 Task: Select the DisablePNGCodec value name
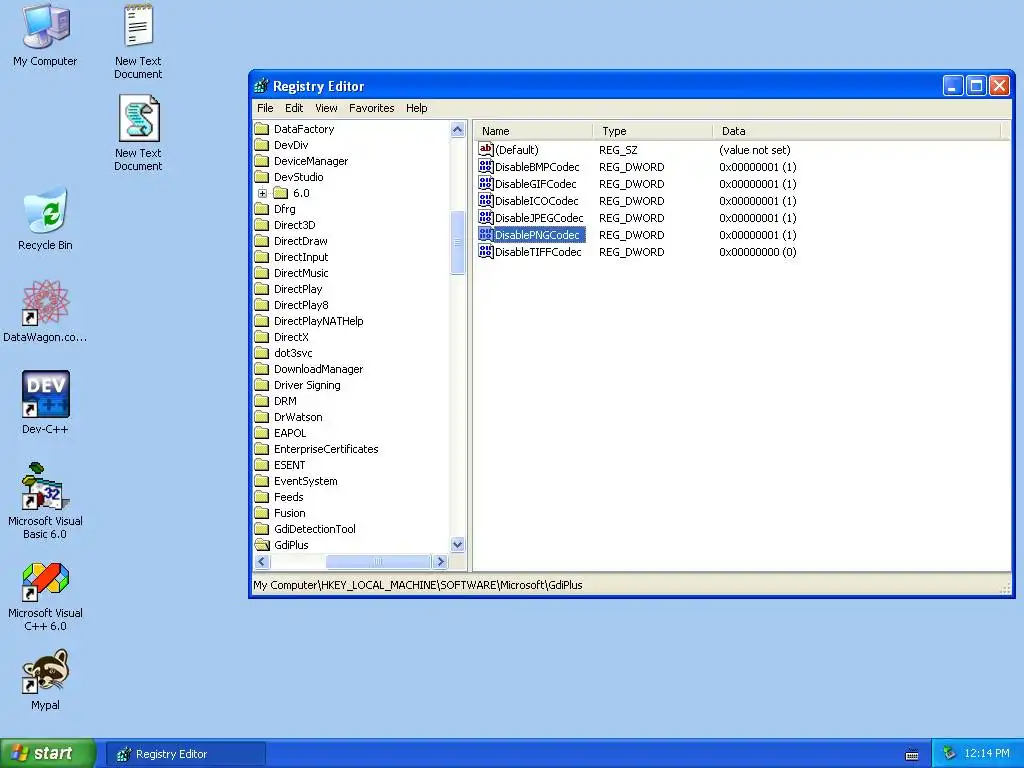click(537, 234)
